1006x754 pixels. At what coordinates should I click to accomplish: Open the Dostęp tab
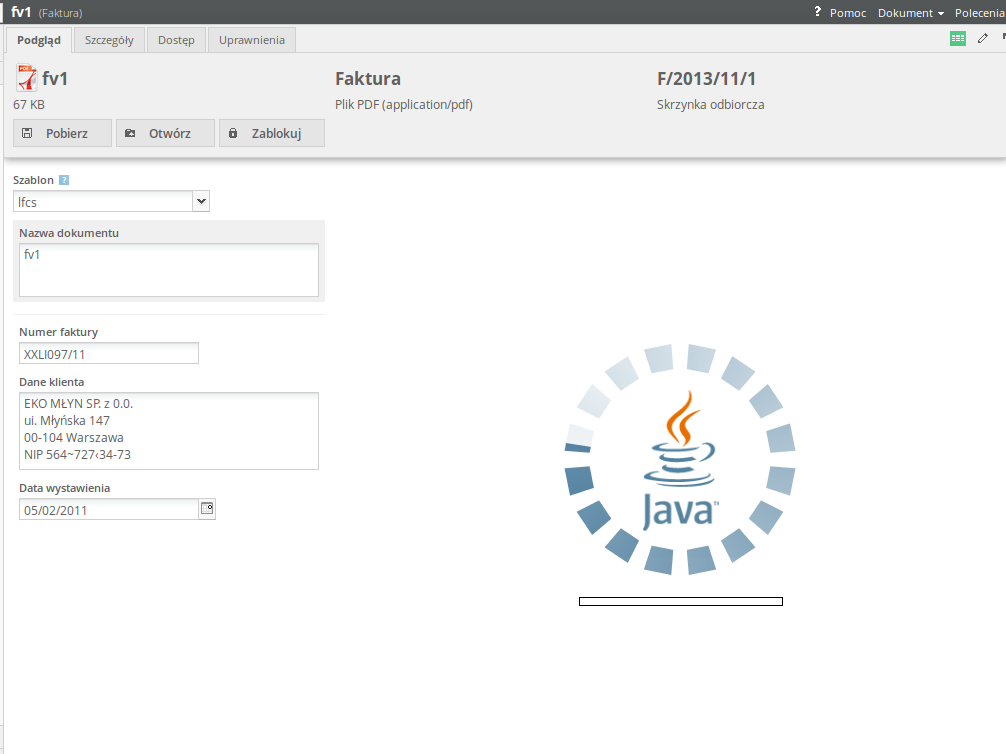(176, 40)
